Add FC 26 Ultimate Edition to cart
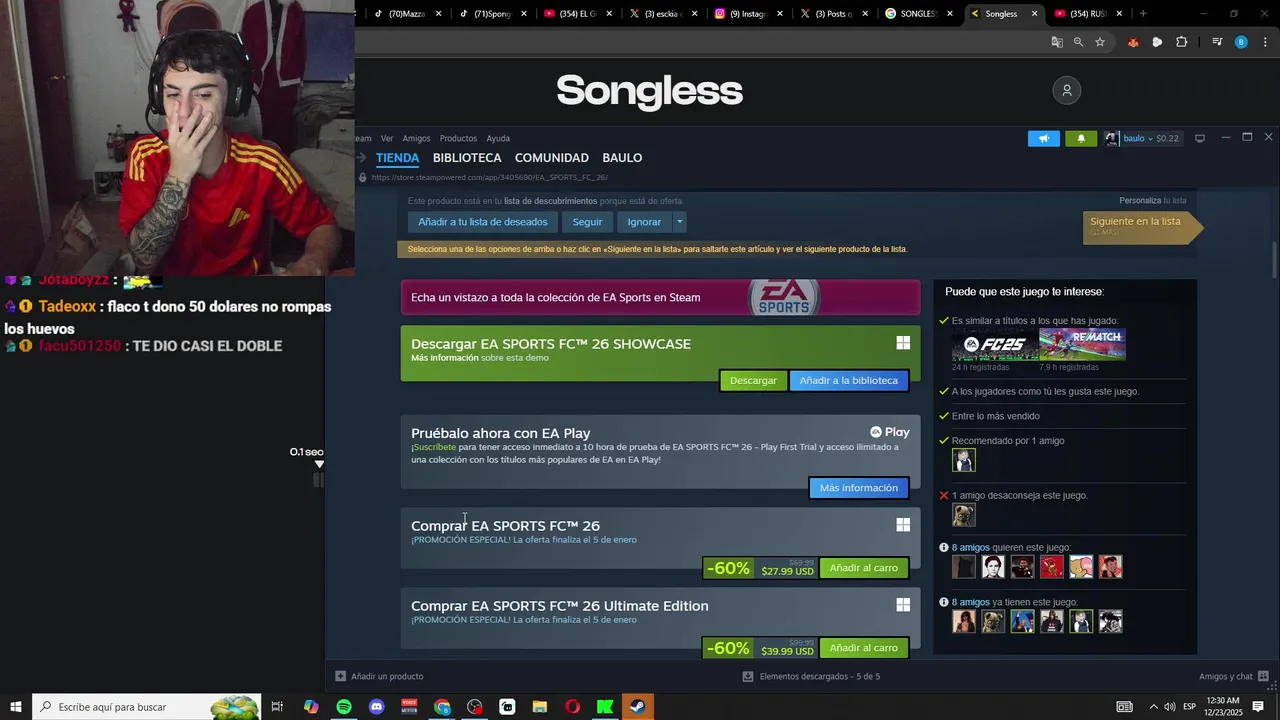The height and width of the screenshot is (720, 1280). point(864,648)
